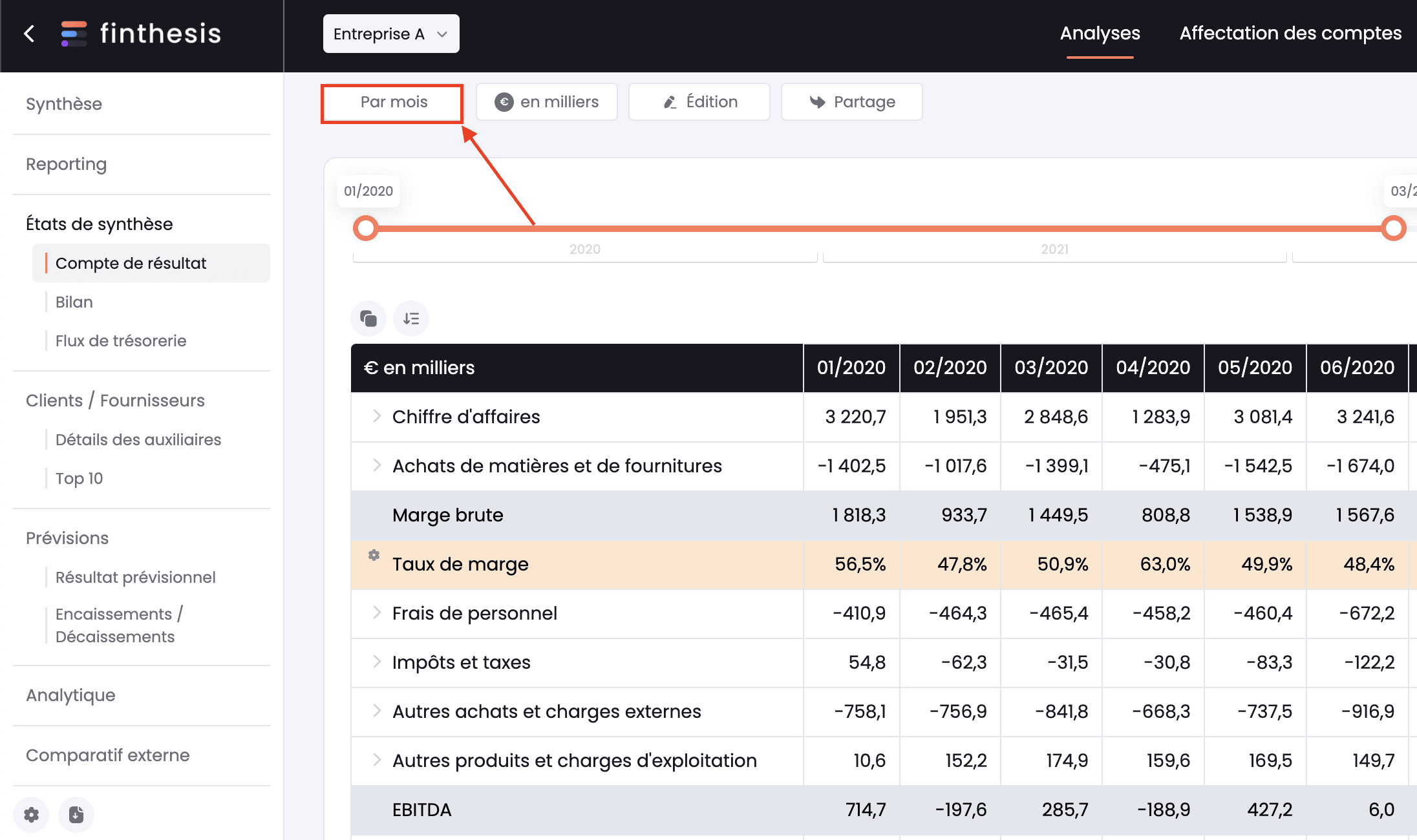Open Synthèse in the sidebar
This screenshot has width=1417, height=840.
(64, 104)
